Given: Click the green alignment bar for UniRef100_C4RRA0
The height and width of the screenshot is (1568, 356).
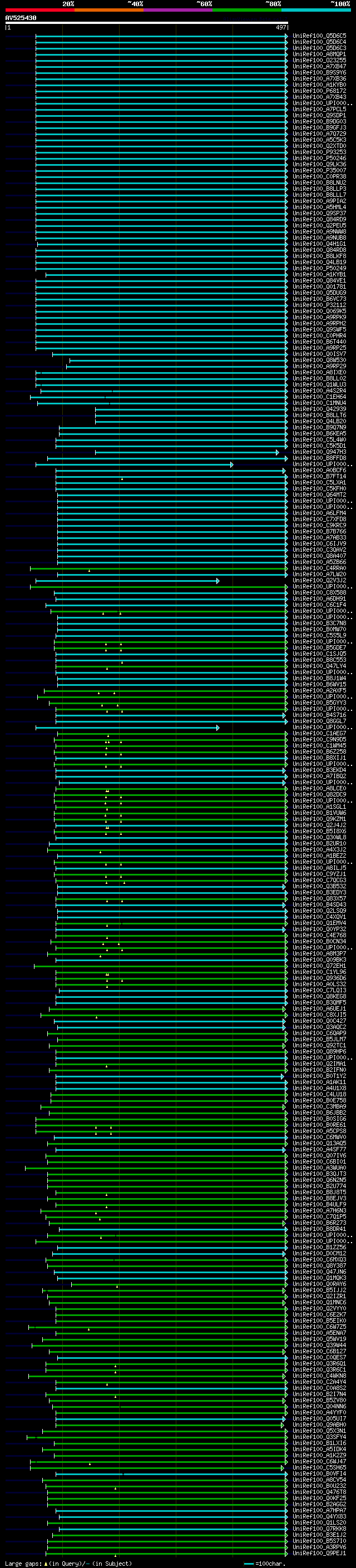Looking at the screenshot, I should (x=159, y=568).
